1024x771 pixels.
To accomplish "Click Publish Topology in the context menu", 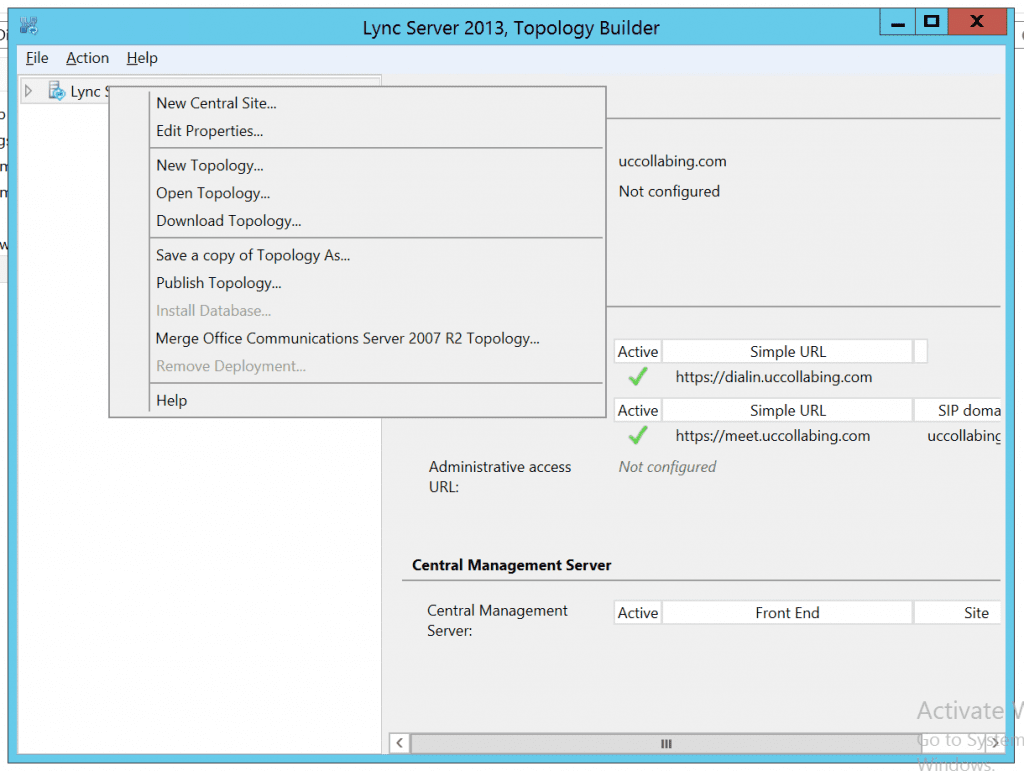I will [218, 283].
